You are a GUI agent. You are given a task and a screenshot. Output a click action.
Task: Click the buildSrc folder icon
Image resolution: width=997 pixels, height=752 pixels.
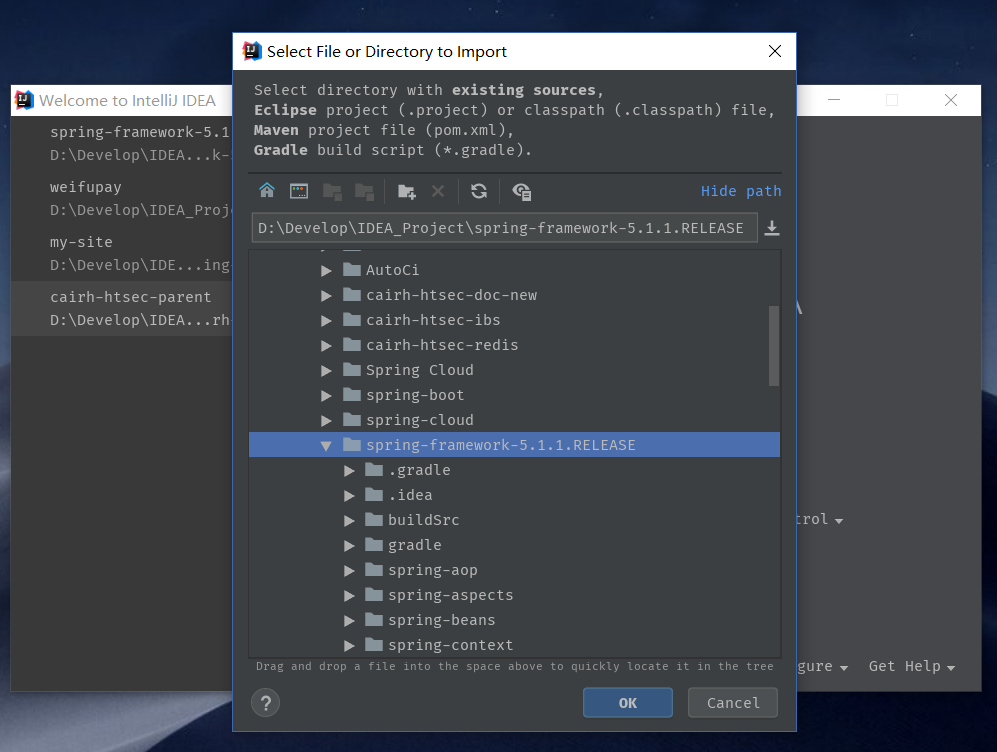point(374,519)
